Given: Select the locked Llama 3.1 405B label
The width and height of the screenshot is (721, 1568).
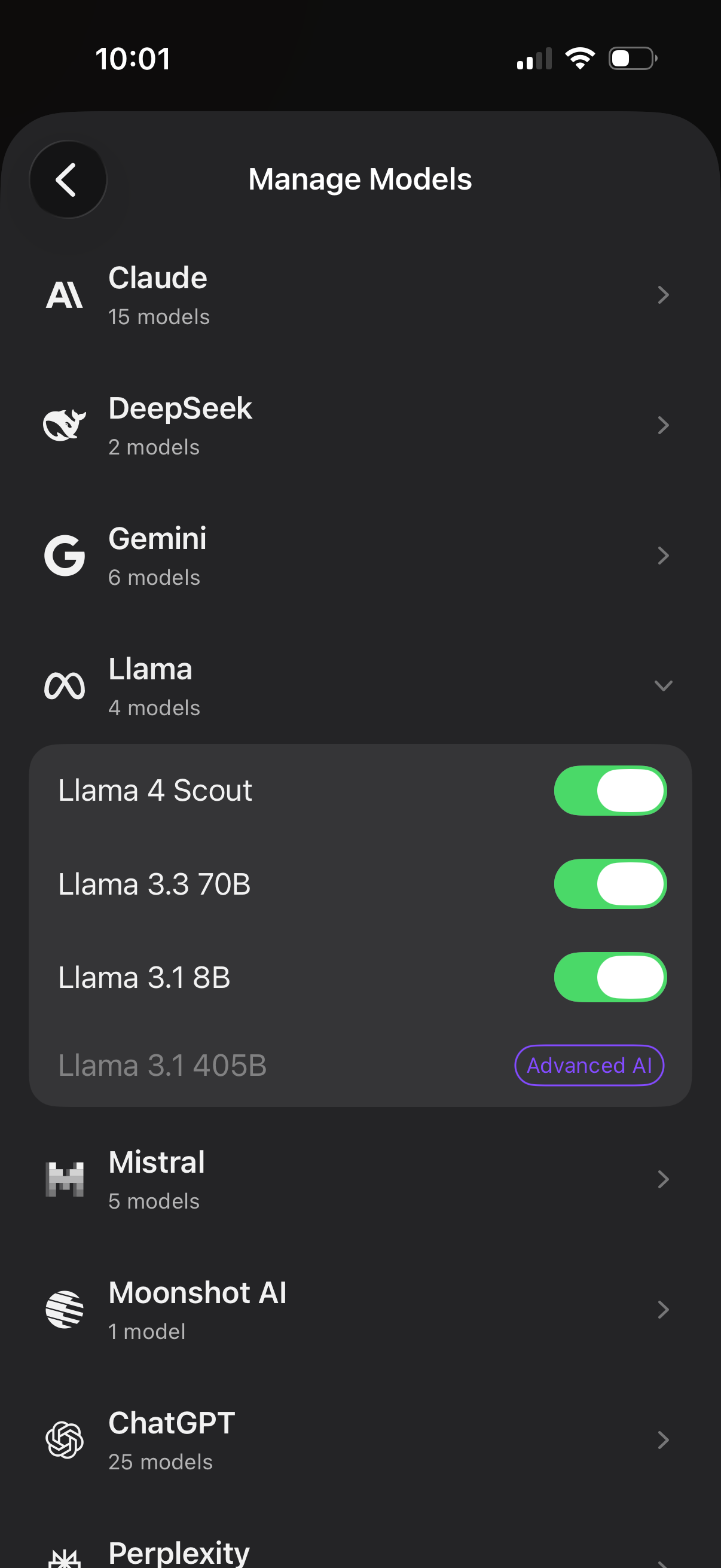Looking at the screenshot, I should [x=163, y=1065].
